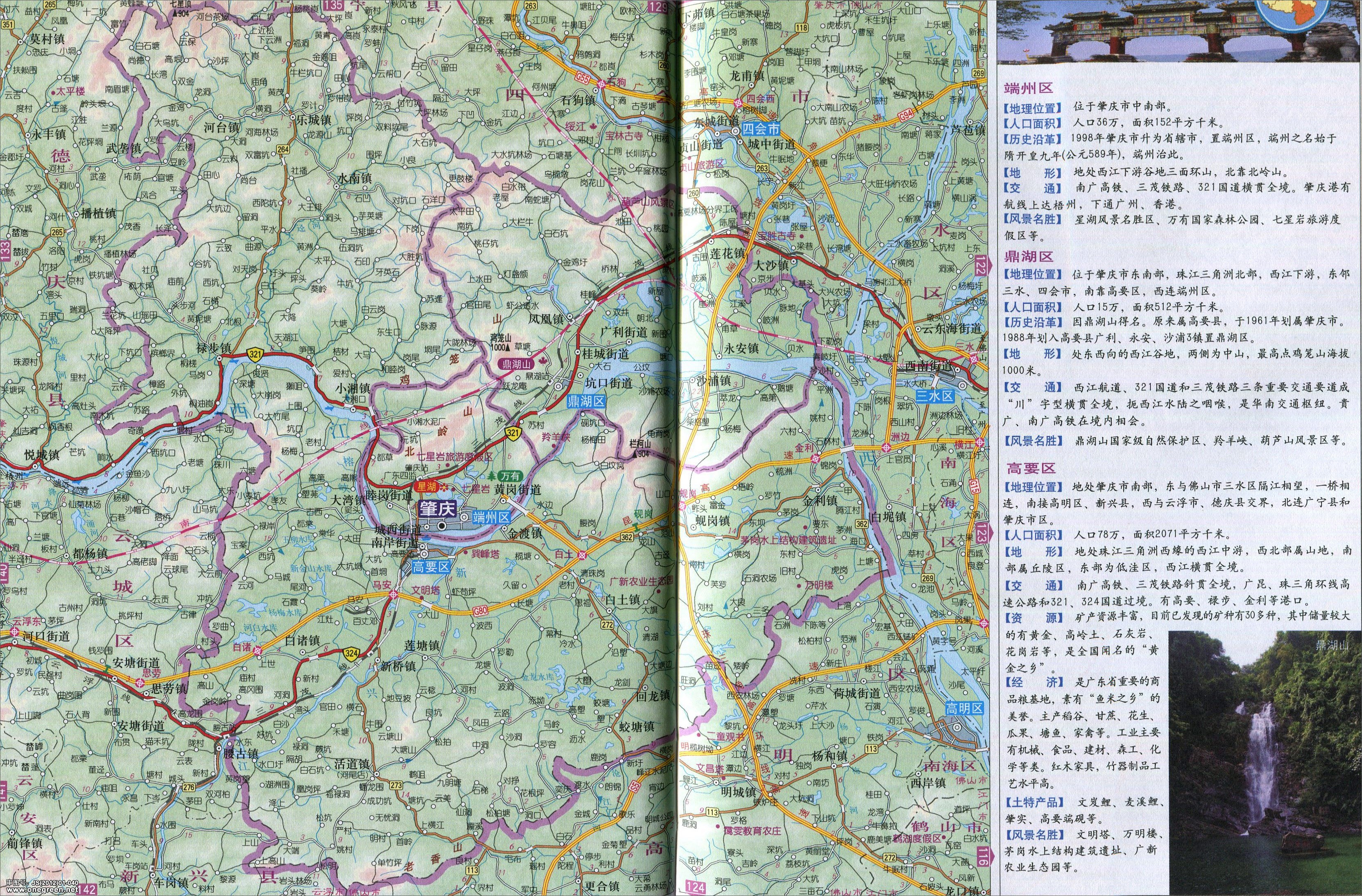Click the 高要区 heading in text panel
The height and width of the screenshot is (896, 1362).
pos(1031,468)
